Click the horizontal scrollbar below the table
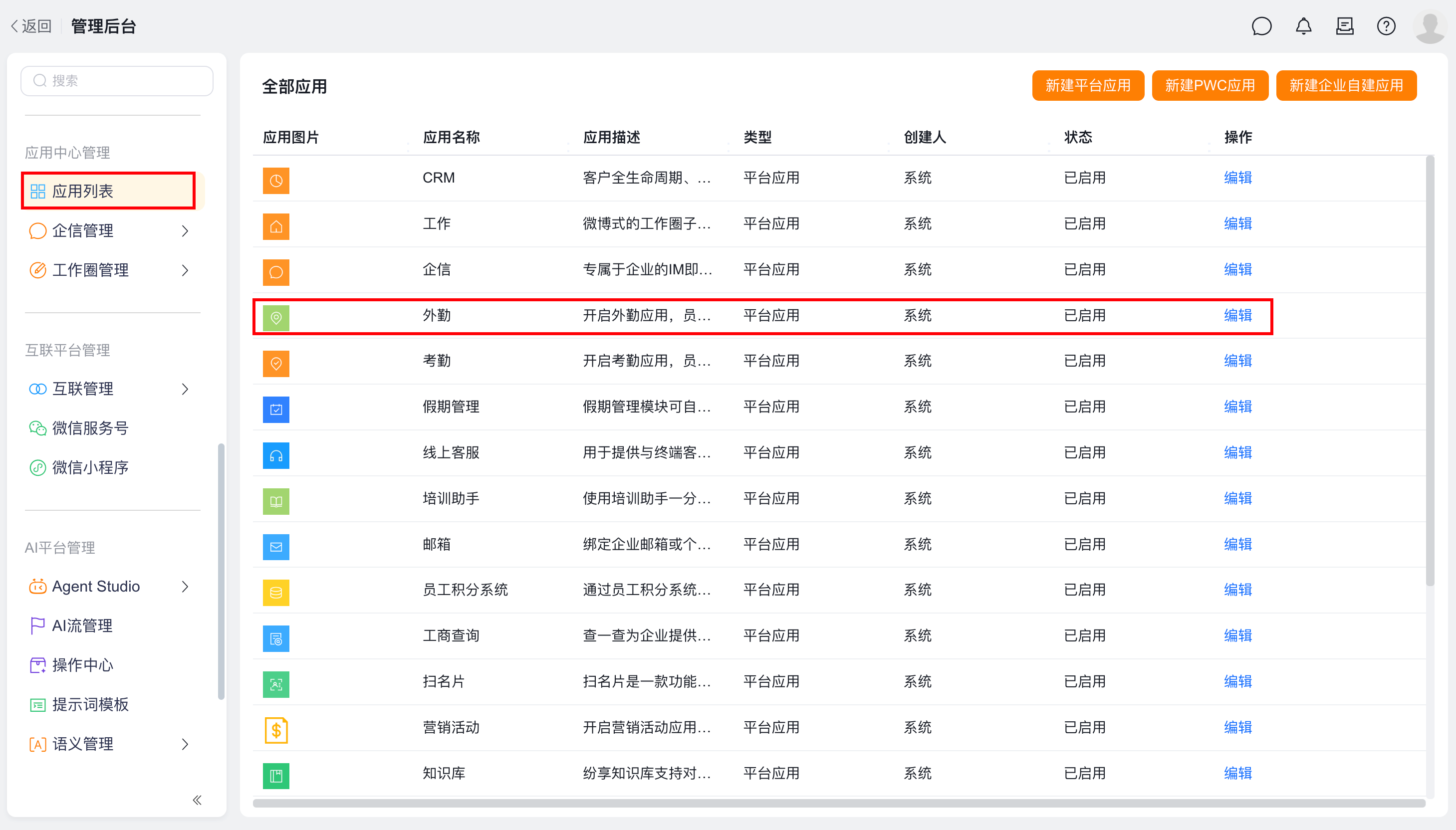The width and height of the screenshot is (1456, 830). click(839, 803)
